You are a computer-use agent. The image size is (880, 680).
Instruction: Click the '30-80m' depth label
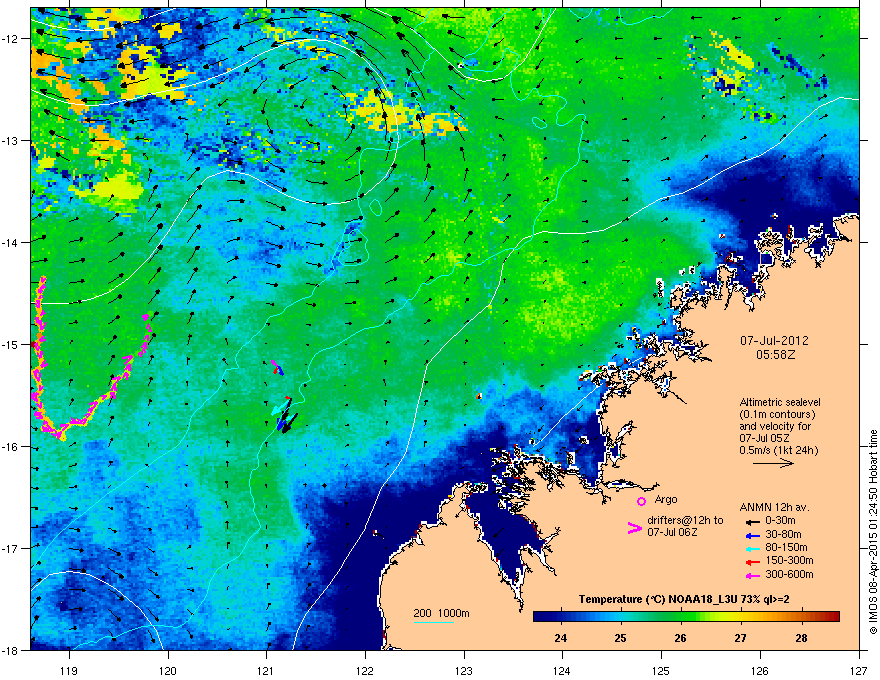783,534
